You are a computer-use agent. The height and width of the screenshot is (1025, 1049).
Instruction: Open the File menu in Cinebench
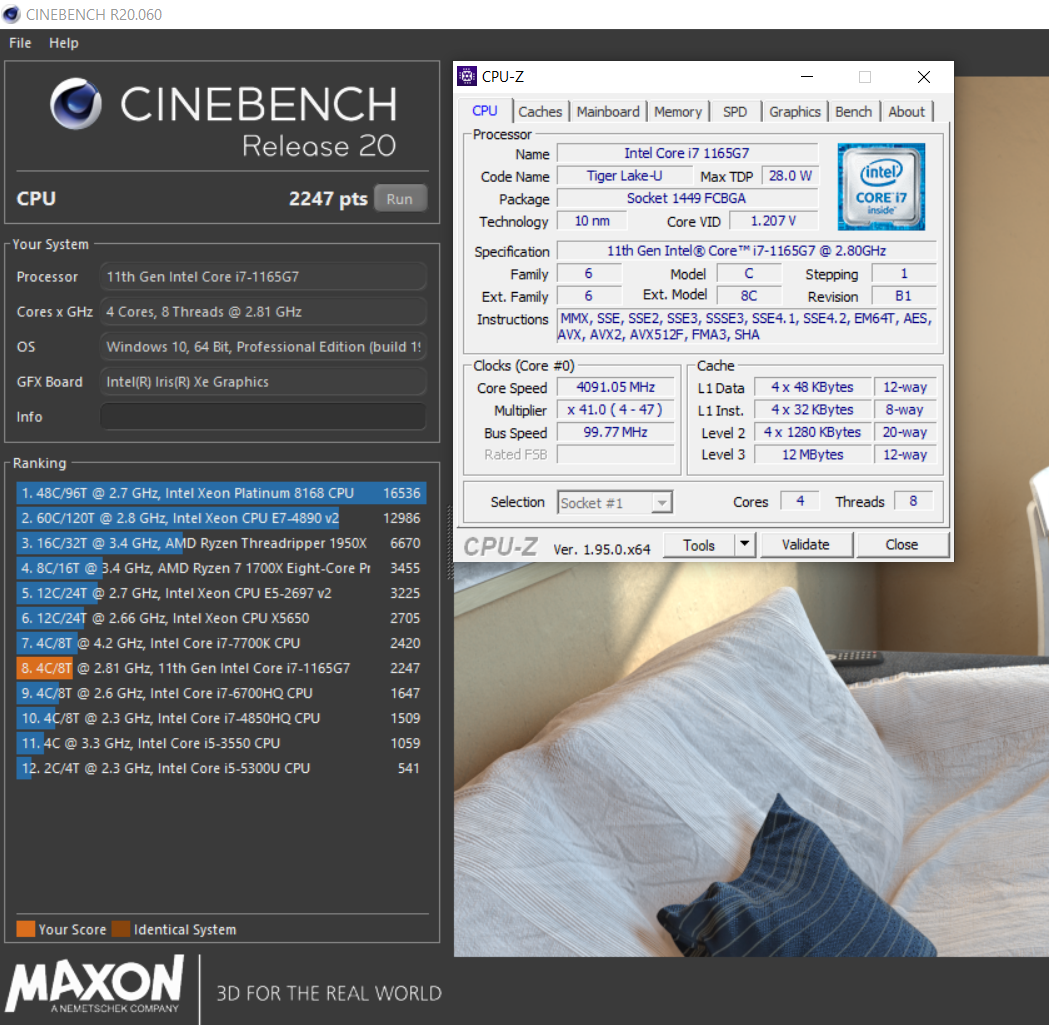(20, 43)
